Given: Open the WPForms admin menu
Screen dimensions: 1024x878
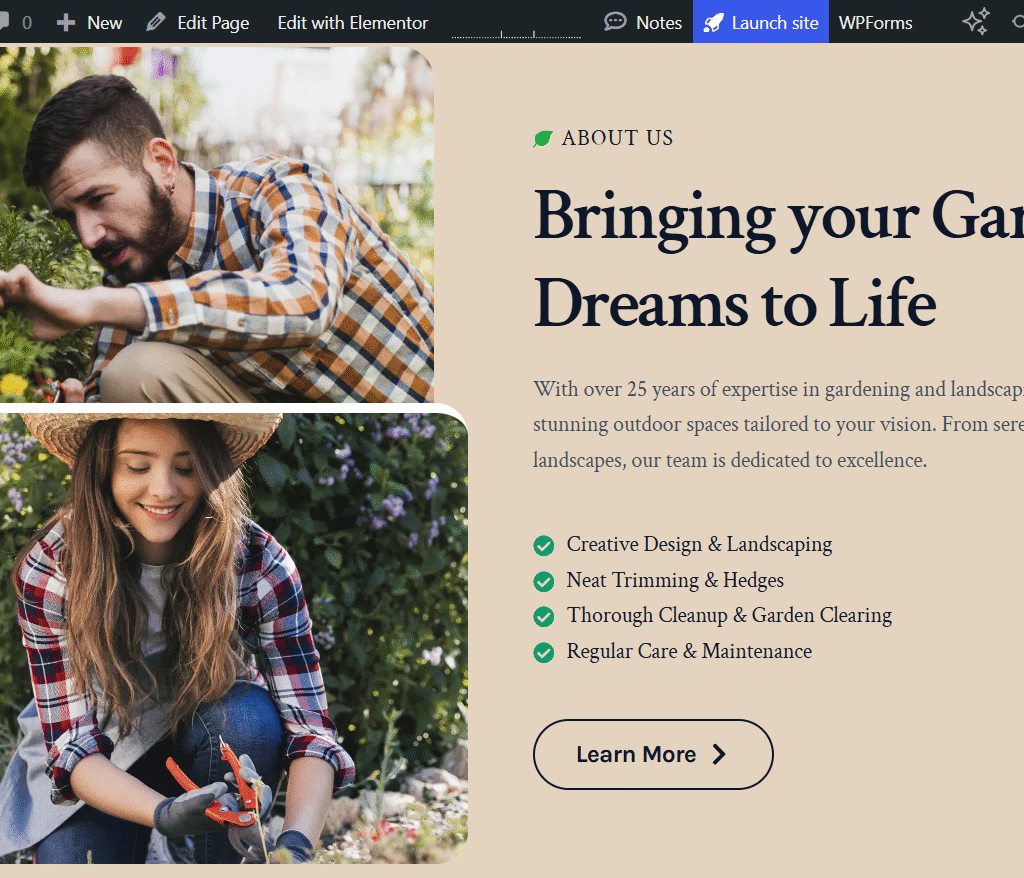Looking at the screenshot, I should coord(875,23).
